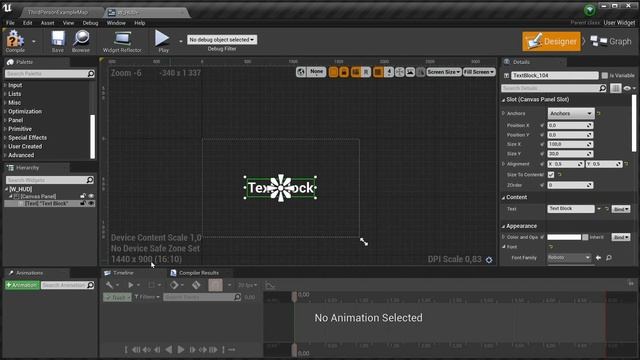Open the Text Bind dropdown
This screenshot has width=640, height=360.
click(621, 209)
